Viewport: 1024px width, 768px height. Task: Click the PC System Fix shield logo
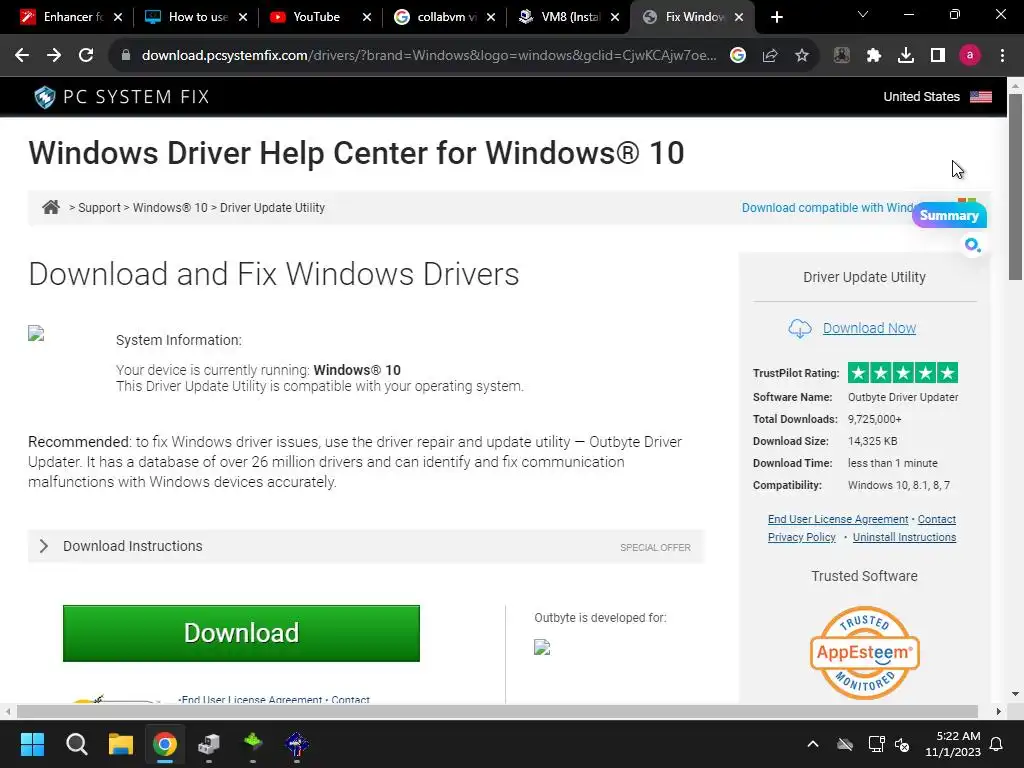(44, 97)
